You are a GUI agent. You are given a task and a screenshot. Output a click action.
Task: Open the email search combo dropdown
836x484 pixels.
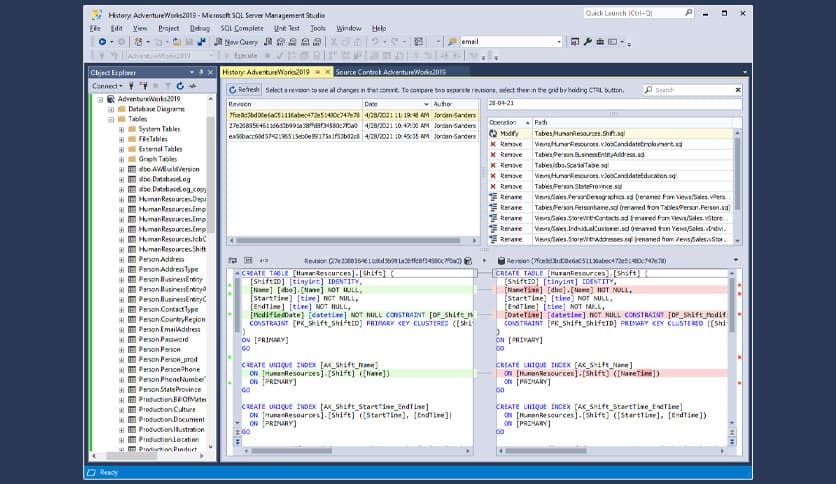(559, 42)
